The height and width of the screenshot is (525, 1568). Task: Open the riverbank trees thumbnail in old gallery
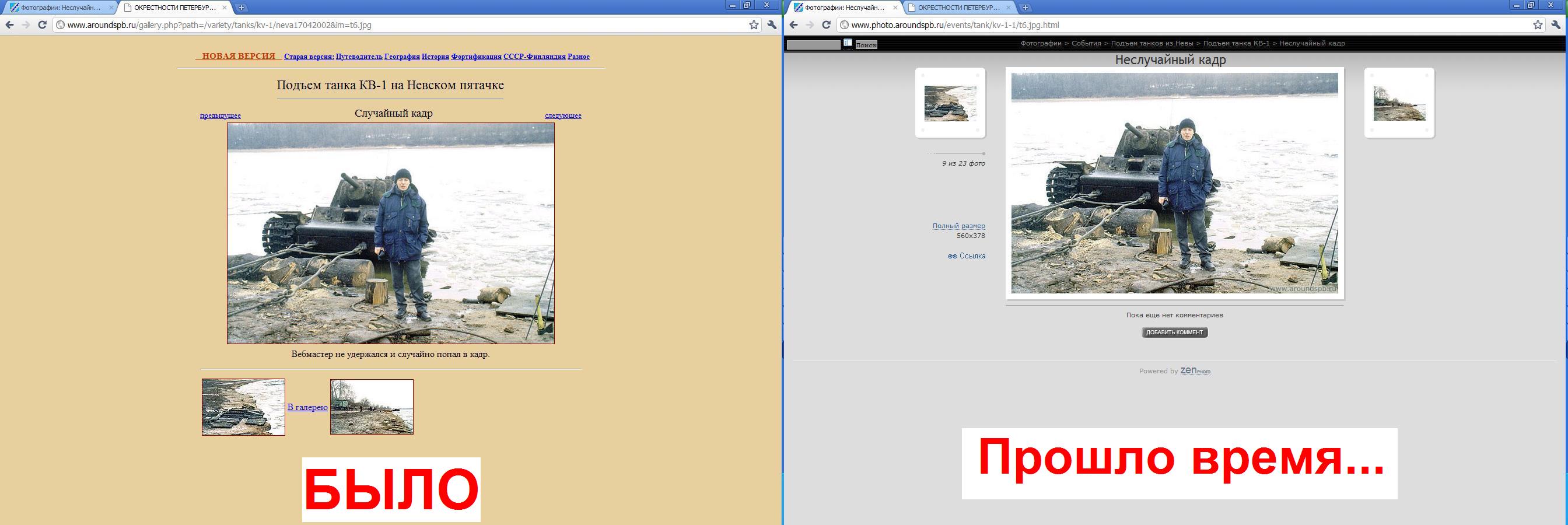(372, 407)
